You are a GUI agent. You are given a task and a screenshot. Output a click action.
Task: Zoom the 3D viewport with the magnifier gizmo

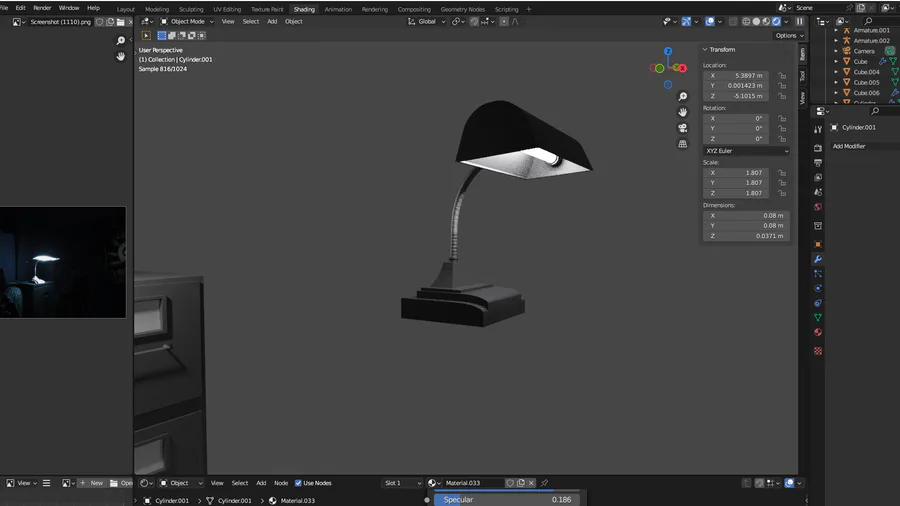point(682,96)
